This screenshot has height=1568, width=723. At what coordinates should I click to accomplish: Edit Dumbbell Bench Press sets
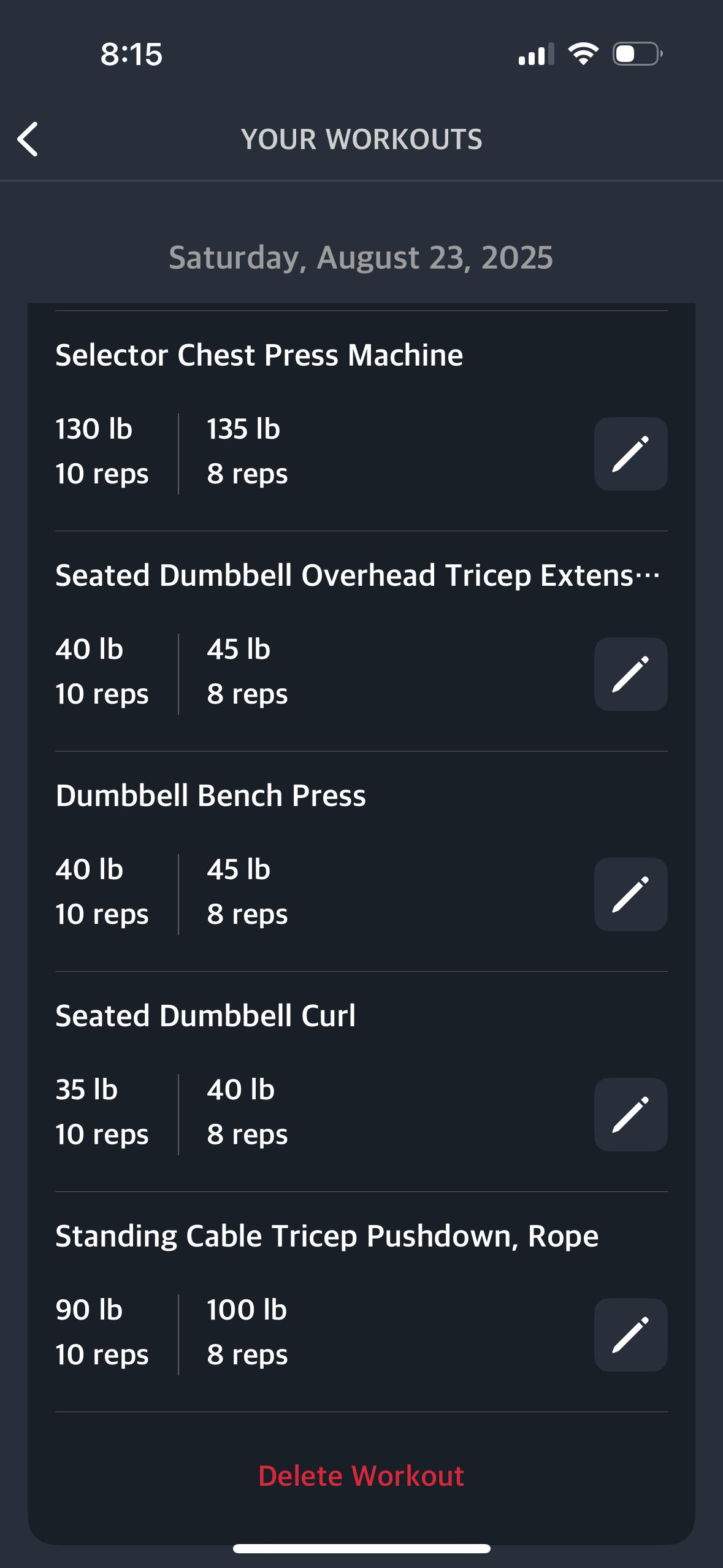pos(630,894)
